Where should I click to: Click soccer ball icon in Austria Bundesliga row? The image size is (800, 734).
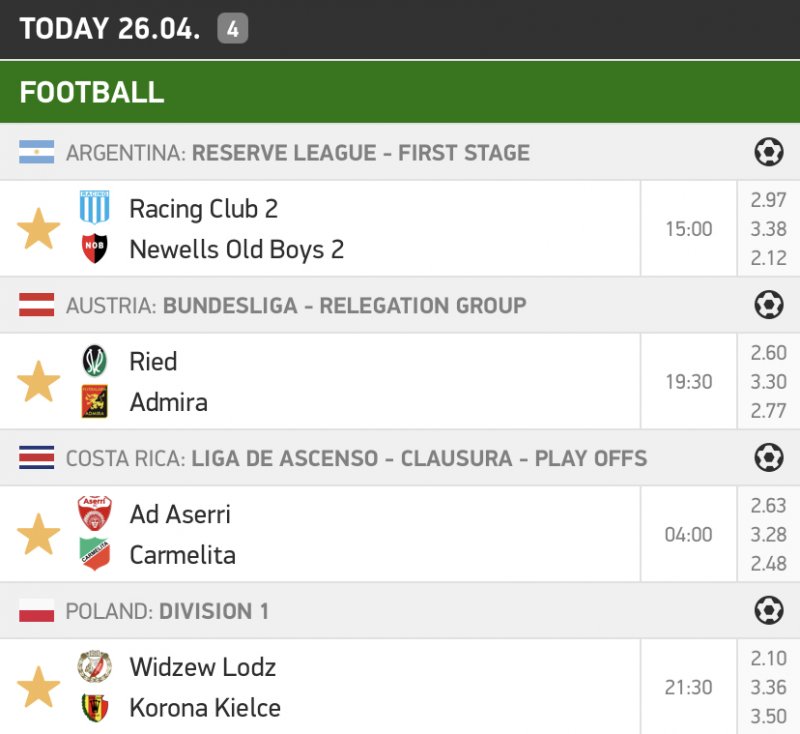(768, 305)
